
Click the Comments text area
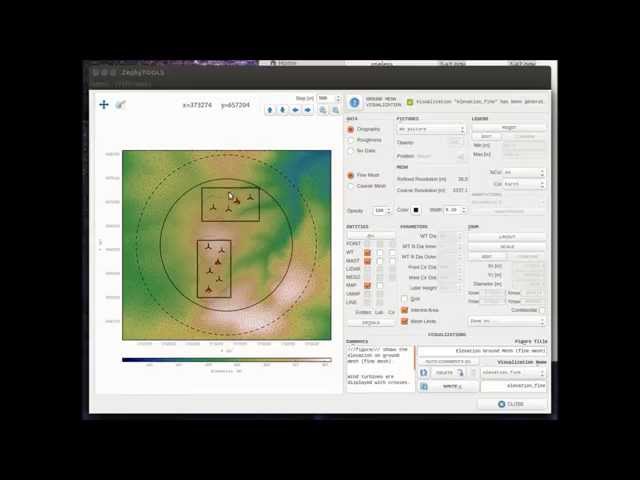(x=380, y=368)
